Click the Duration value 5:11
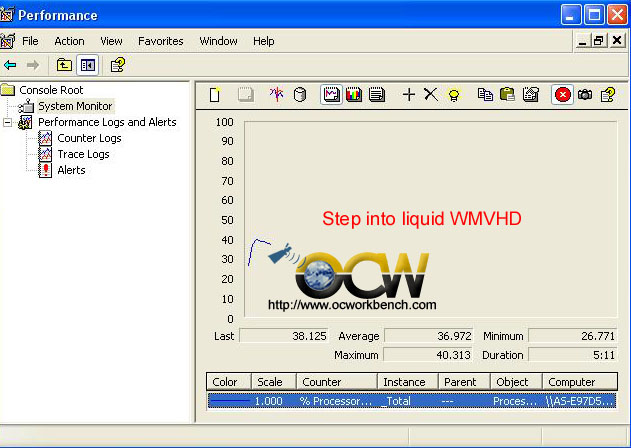This screenshot has height=448, width=631. click(572, 355)
